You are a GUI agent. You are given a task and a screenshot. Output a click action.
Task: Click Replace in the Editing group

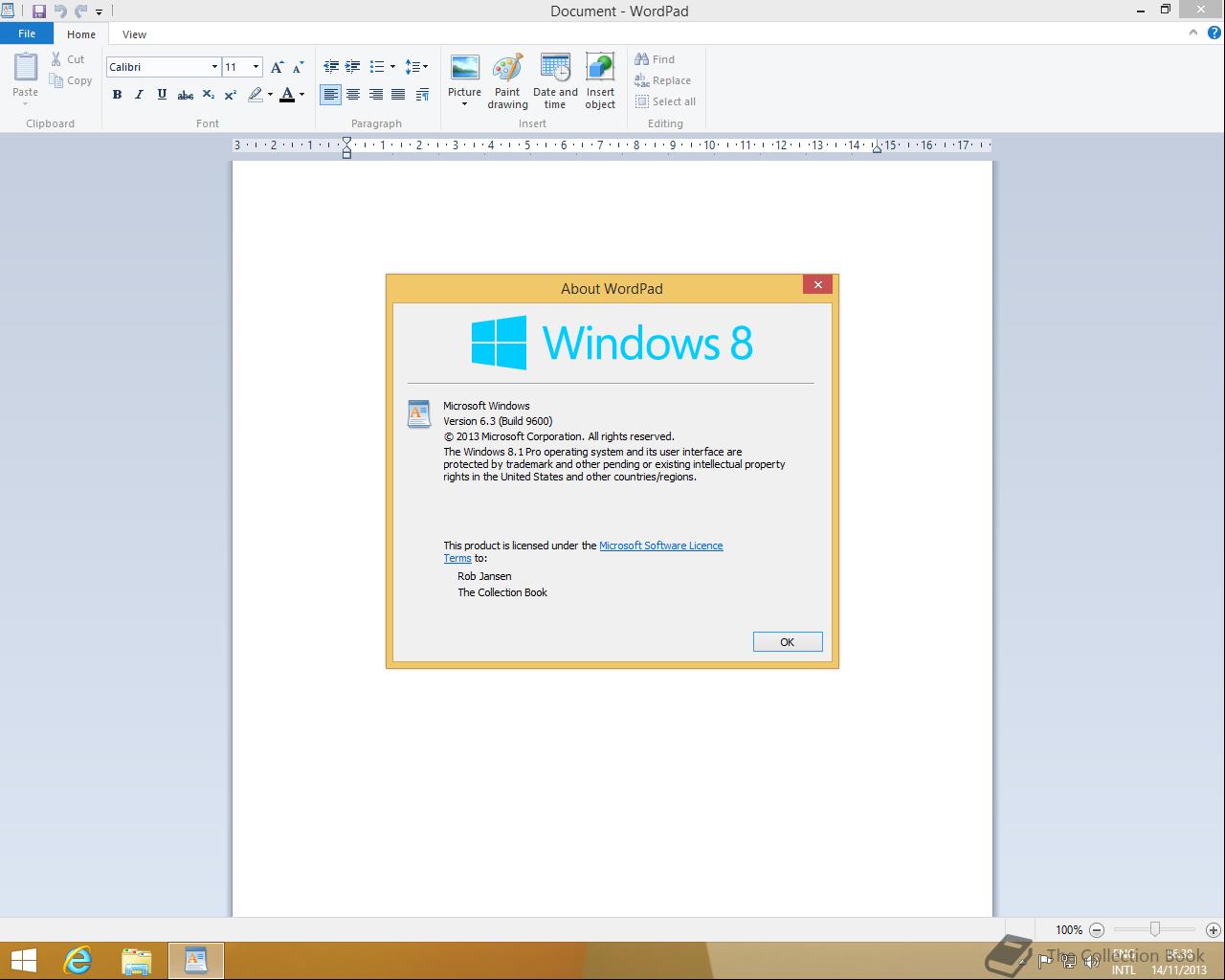point(662,80)
